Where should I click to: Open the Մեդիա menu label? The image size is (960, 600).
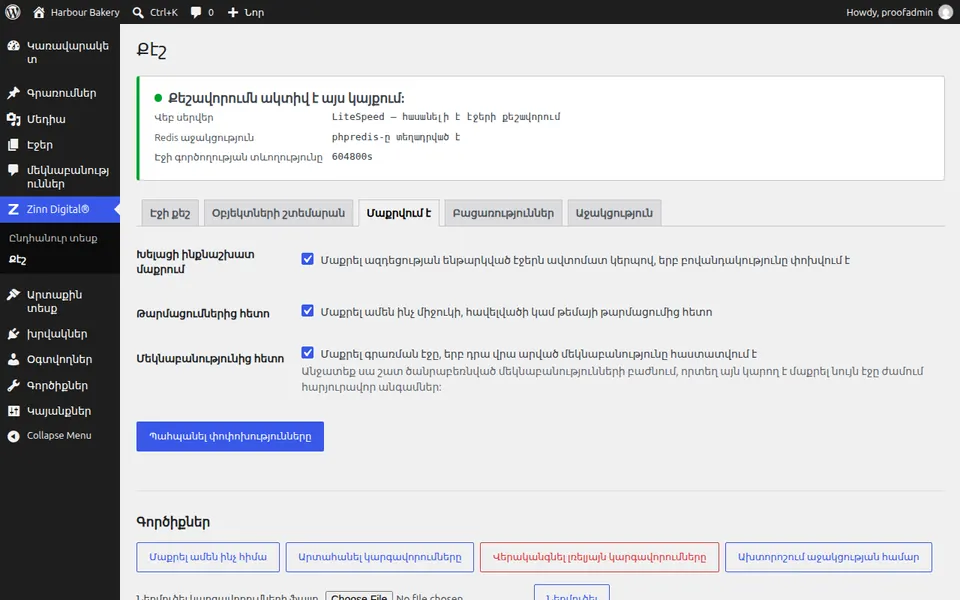(46, 119)
